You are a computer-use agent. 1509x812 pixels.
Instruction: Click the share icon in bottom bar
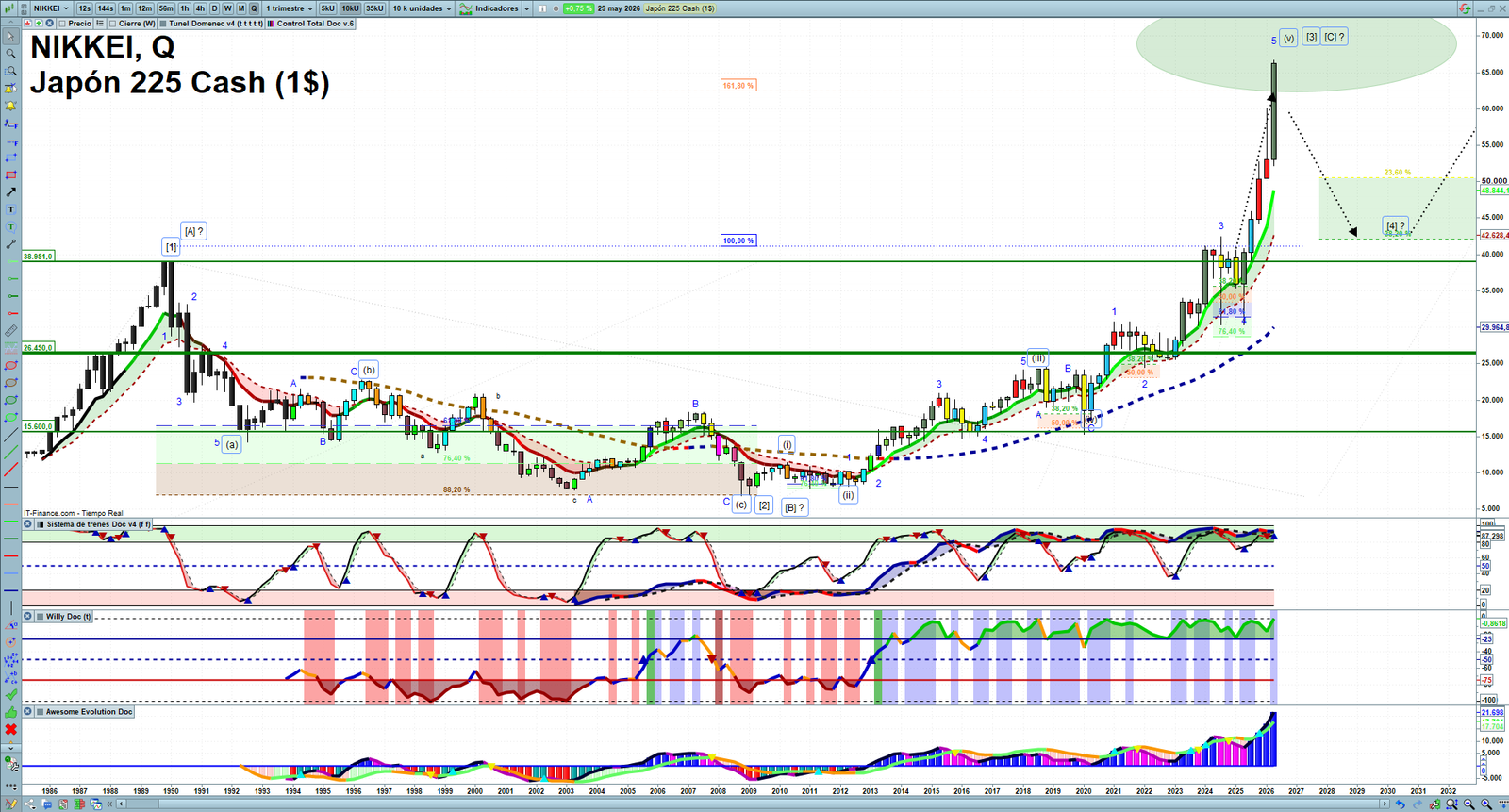tap(29, 804)
